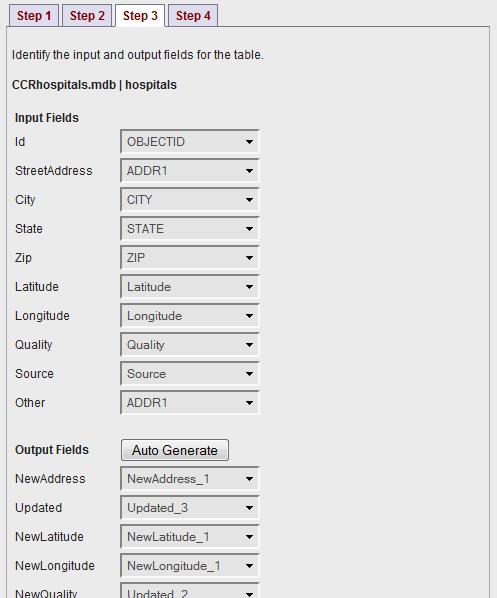Select the Step 3 tab
497x598 pixels.
(x=140, y=16)
